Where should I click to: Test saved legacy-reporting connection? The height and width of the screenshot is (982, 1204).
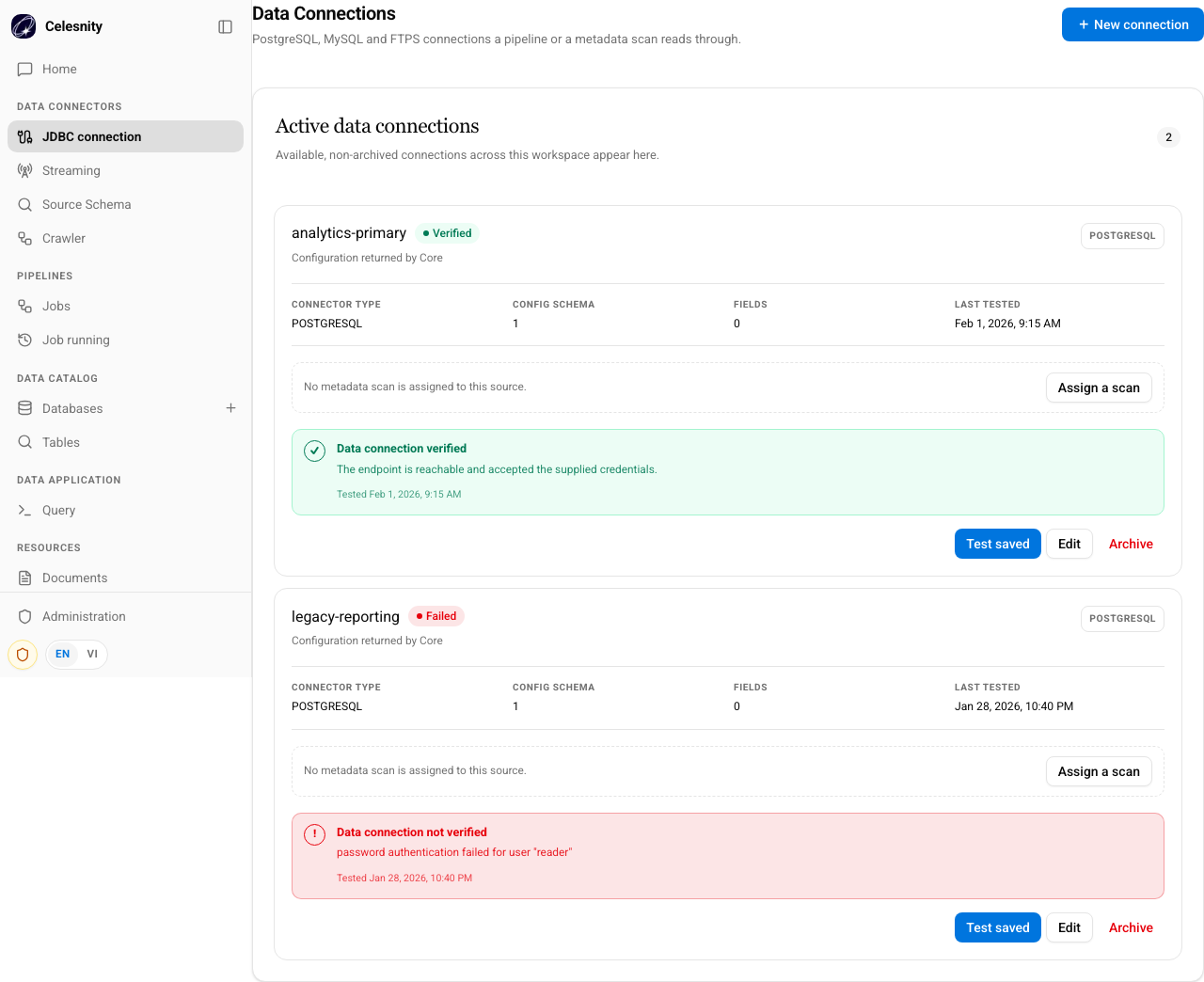pos(997,927)
